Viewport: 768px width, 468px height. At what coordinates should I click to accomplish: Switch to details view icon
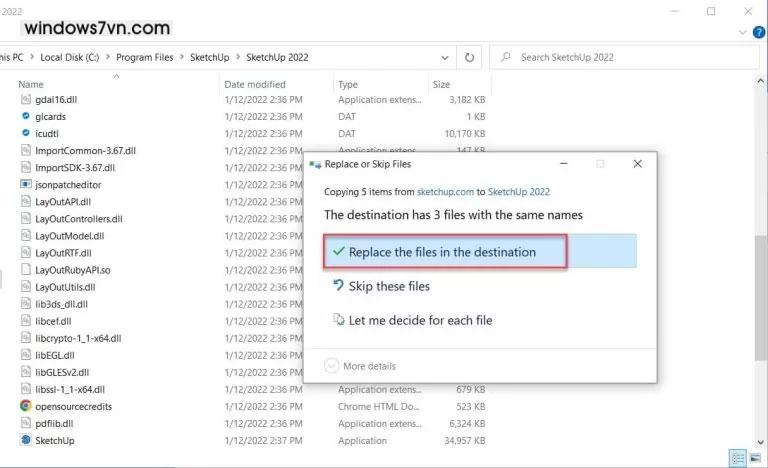(x=738, y=458)
